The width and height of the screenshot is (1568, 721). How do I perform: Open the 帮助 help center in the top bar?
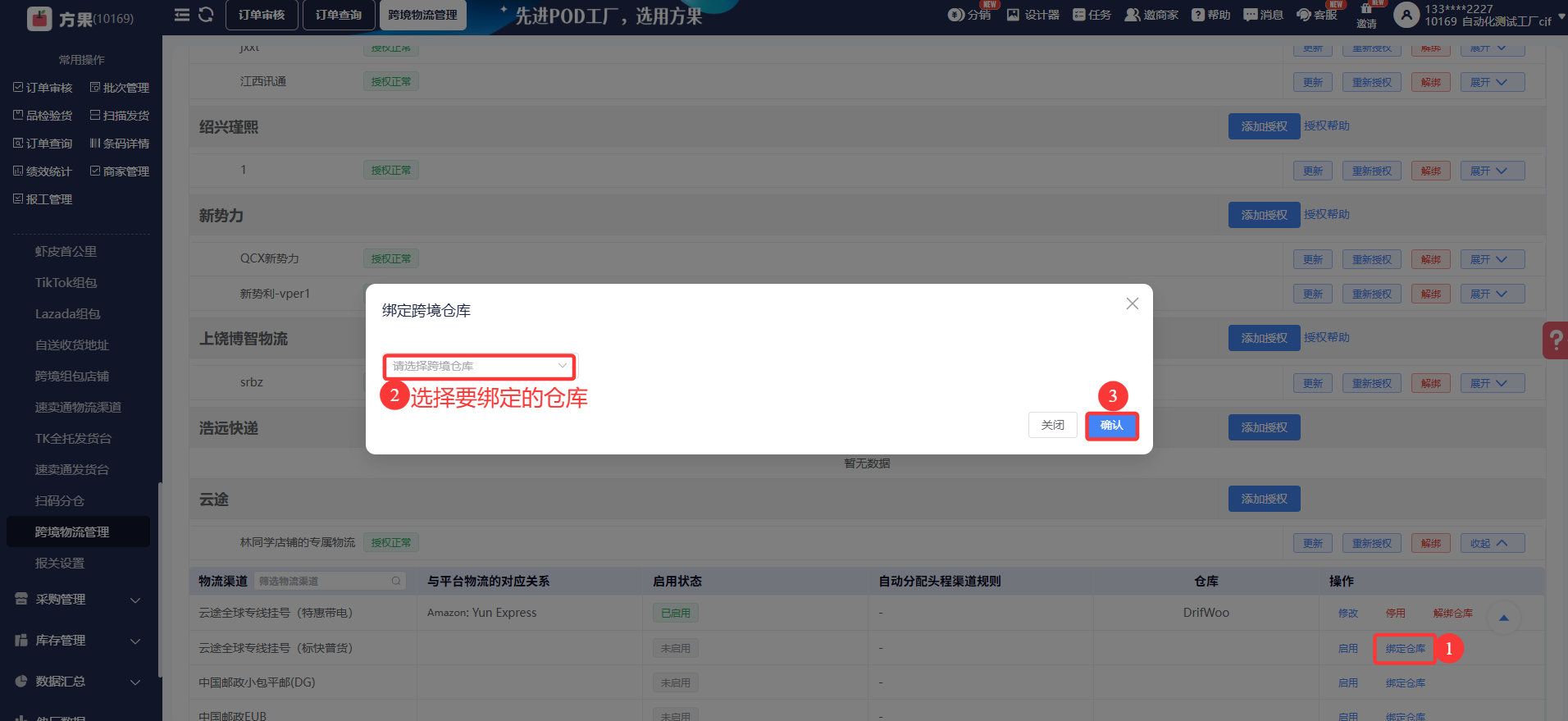pyautogui.click(x=1210, y=15)
